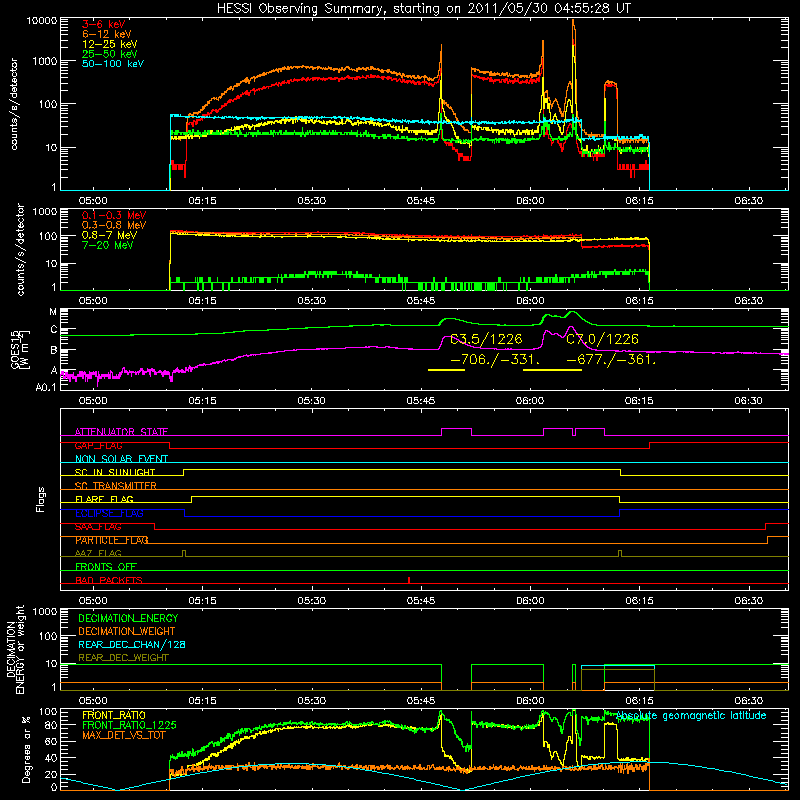Select the 6-12 keV legend label
This screenshot has width=800, height=800.
tap(107, 34)
